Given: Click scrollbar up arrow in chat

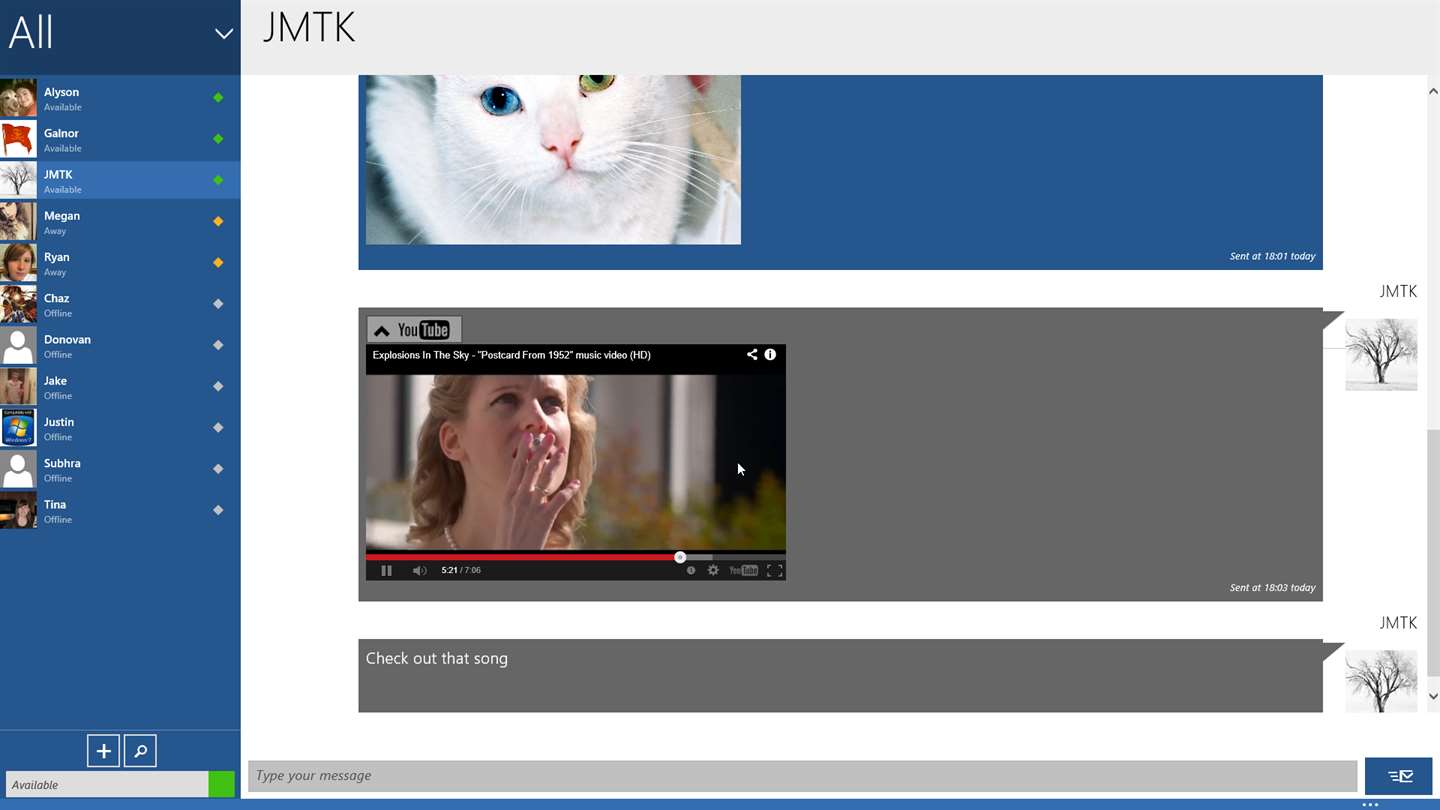Looking at the screenshot, I should click(1433, 91).
